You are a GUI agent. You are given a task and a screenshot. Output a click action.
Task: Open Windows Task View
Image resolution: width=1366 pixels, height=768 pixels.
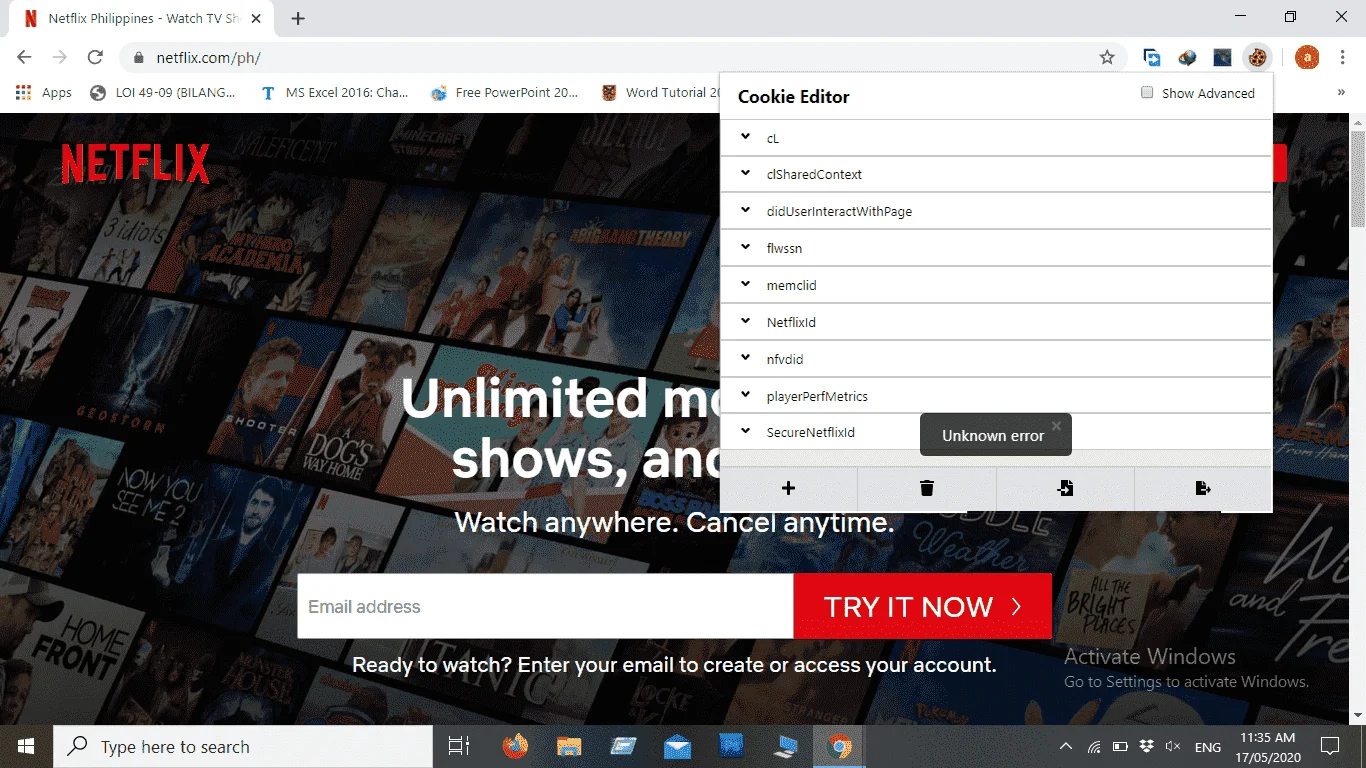tap(459, 746)
